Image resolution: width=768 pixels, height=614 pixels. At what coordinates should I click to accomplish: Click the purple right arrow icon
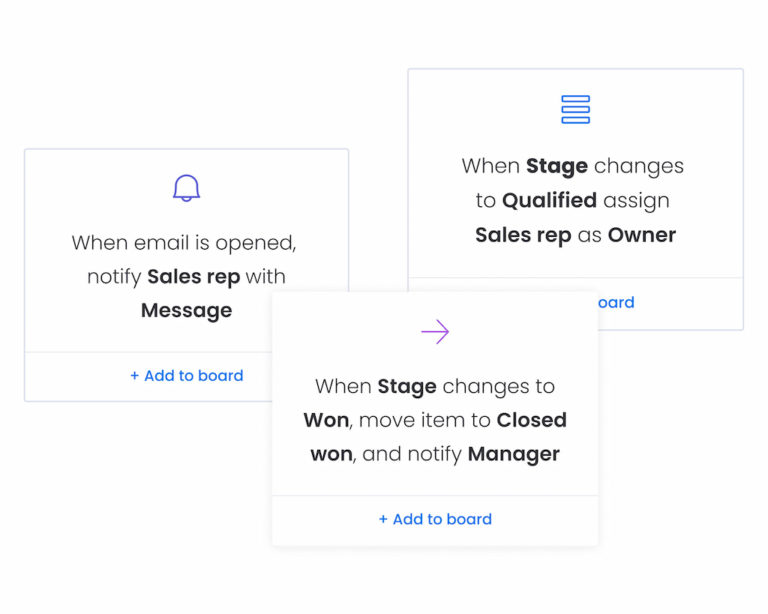435,332
